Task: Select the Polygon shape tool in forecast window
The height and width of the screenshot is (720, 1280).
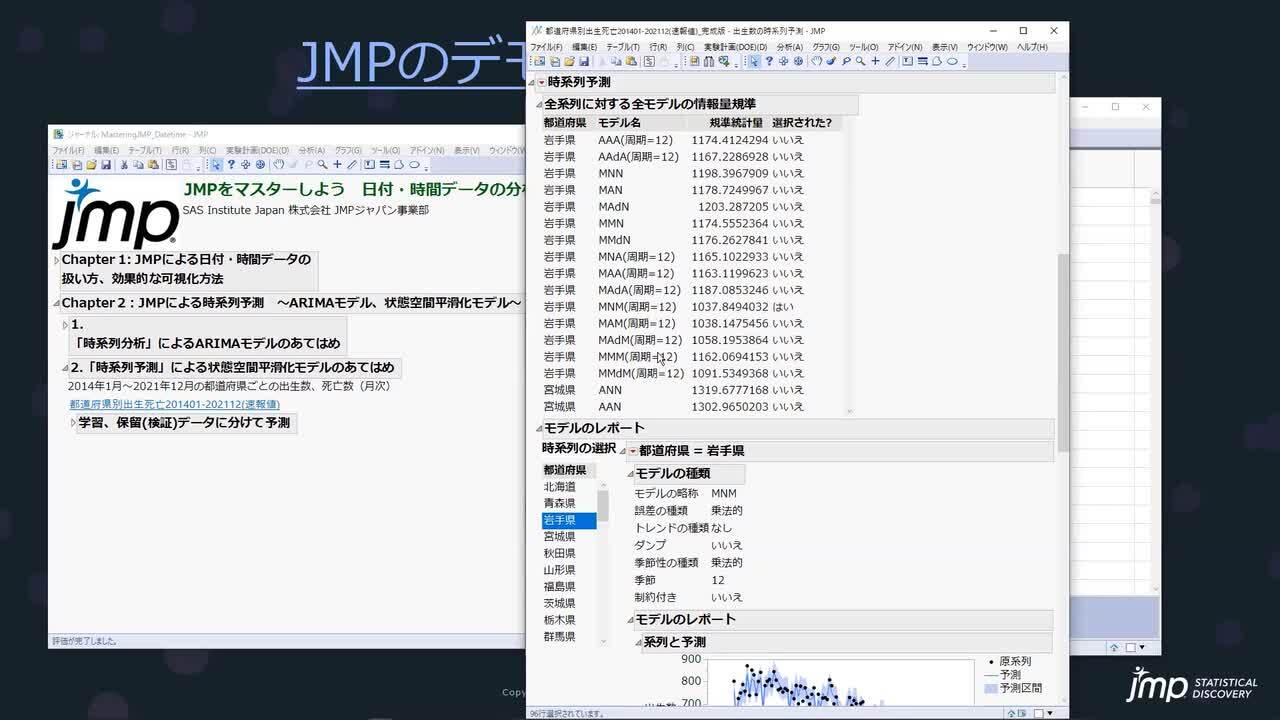Action: point(936,61)
